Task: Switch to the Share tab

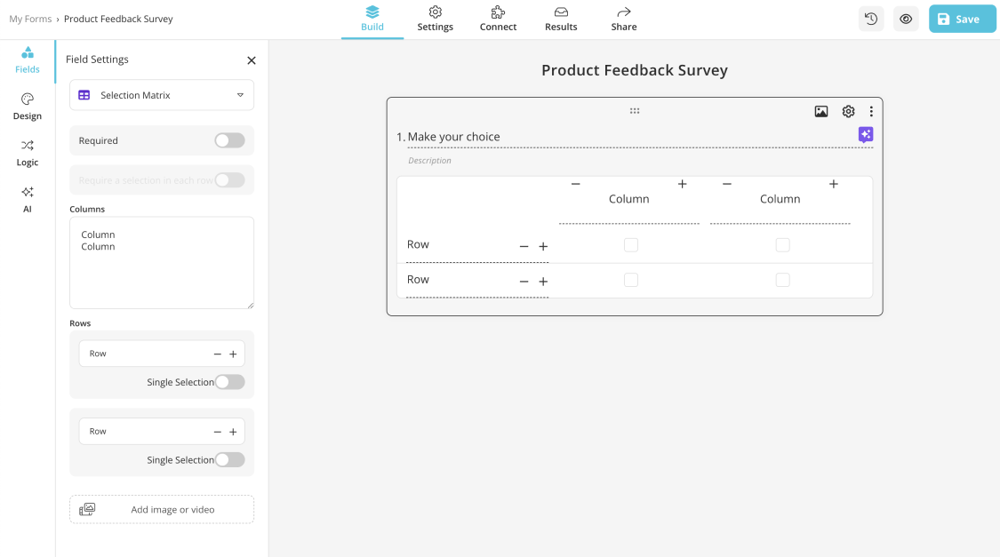Action: [x=624, y=19]
